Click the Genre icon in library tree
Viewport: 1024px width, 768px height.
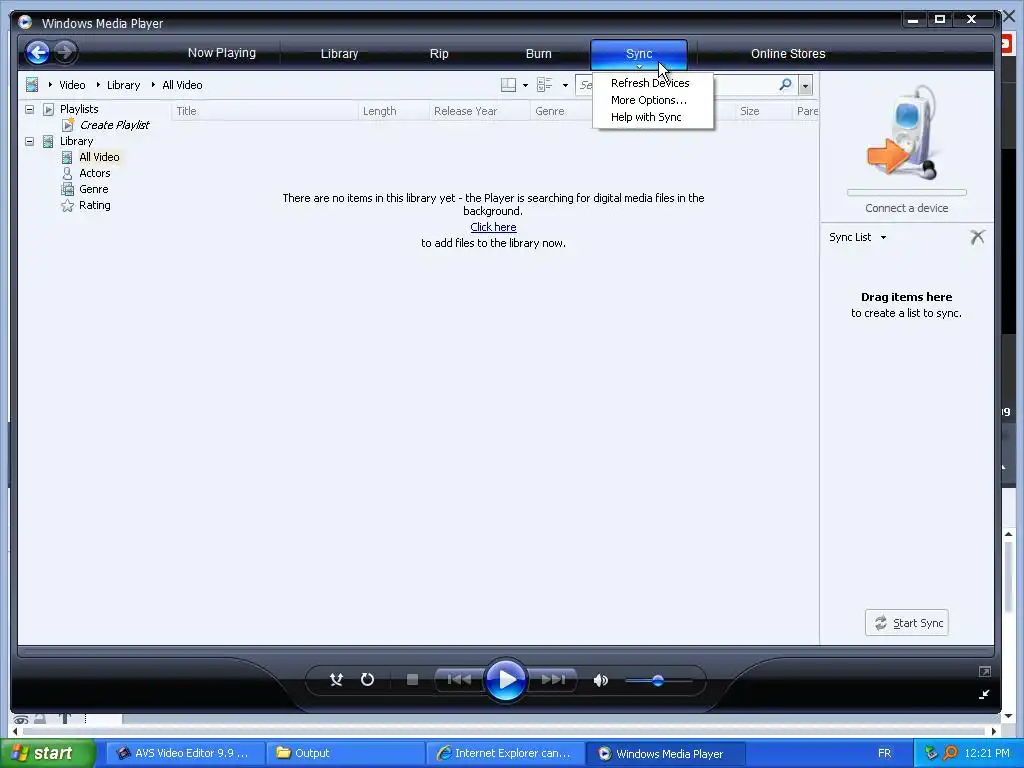[x=67, y=189]
